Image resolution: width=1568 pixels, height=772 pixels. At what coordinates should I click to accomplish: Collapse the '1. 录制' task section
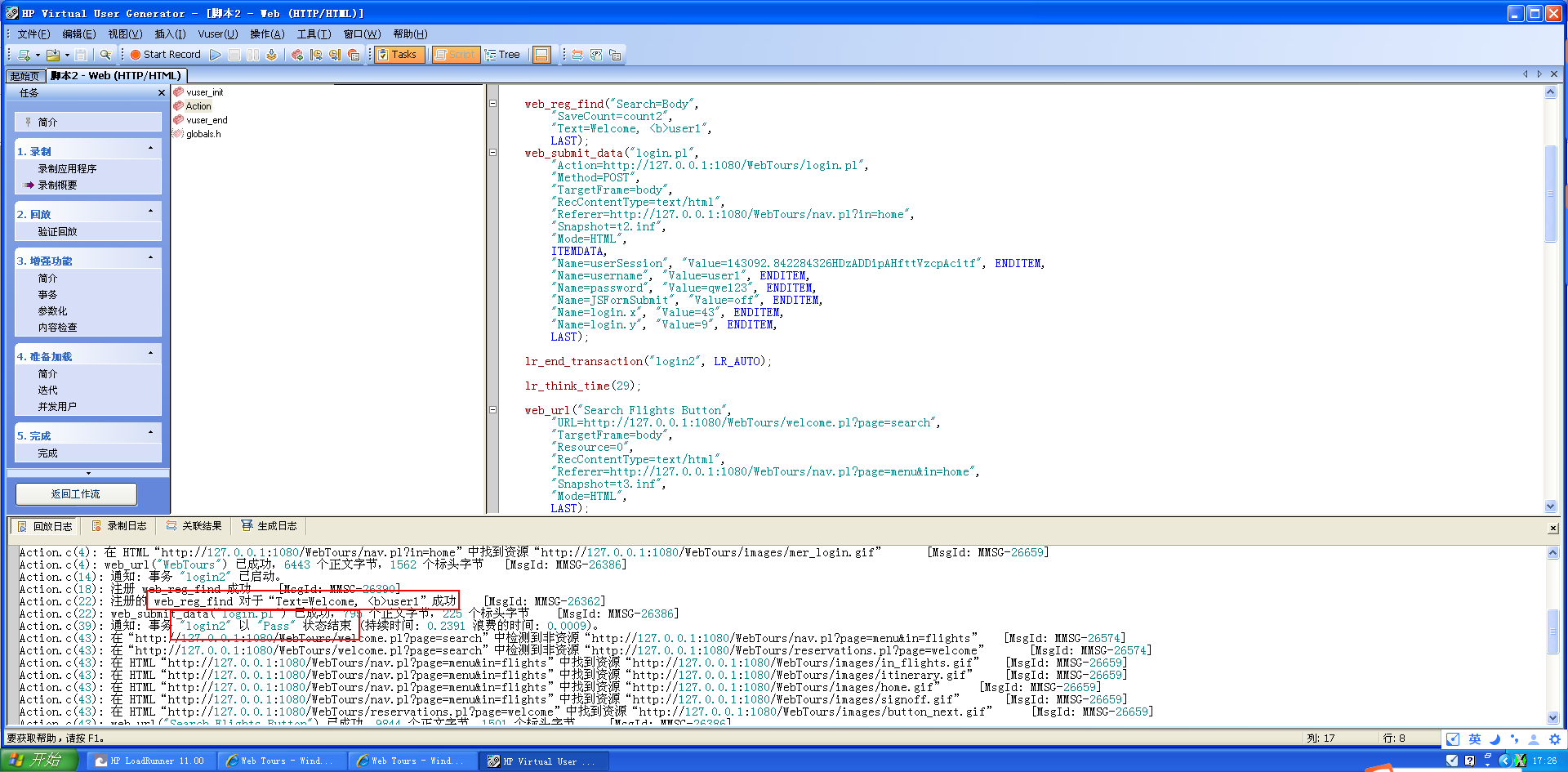click(x=150, y=149)
